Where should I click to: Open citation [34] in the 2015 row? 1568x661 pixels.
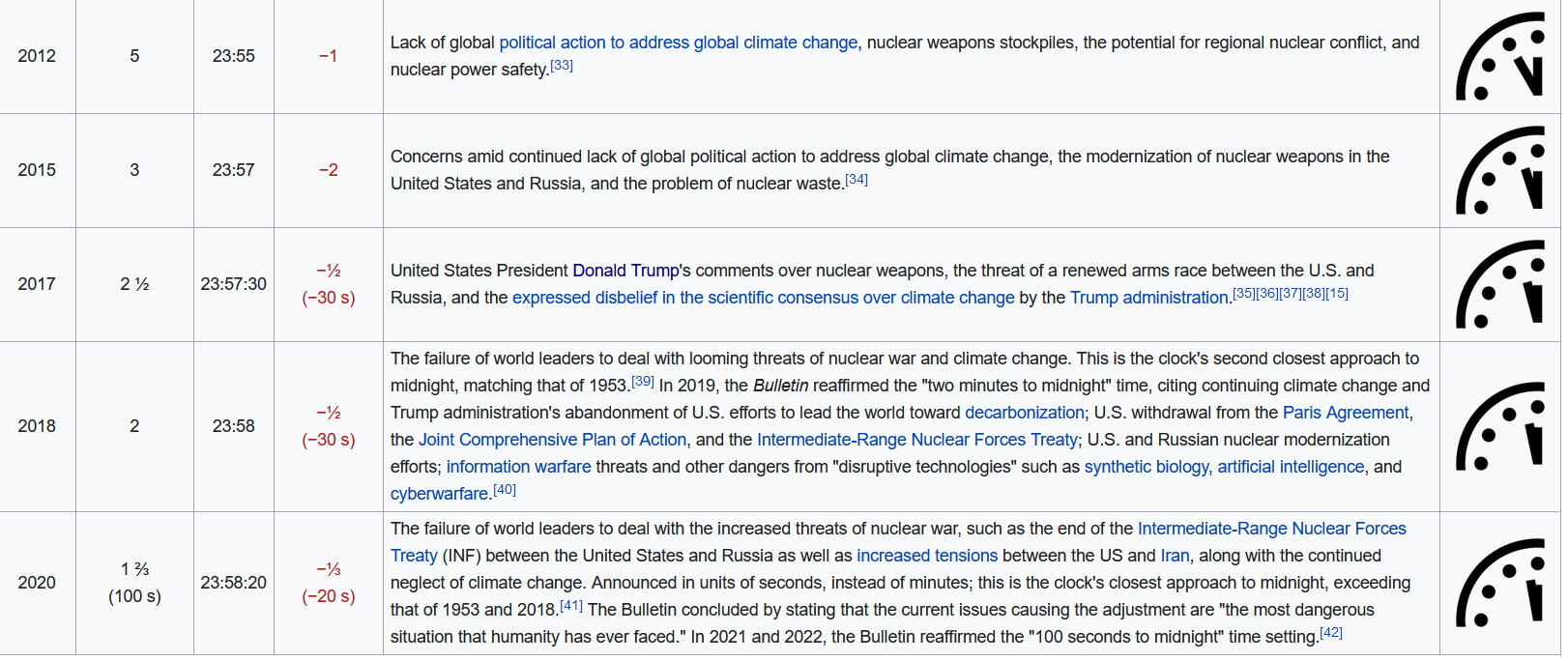click(857, 180)
